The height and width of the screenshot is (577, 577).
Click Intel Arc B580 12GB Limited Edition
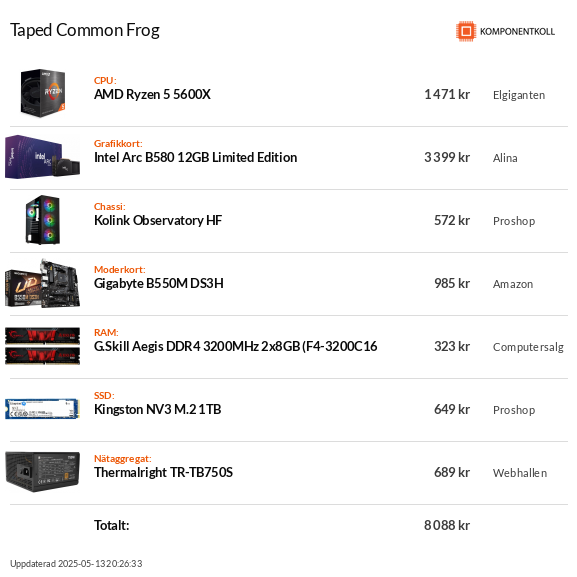coord(195,157)
